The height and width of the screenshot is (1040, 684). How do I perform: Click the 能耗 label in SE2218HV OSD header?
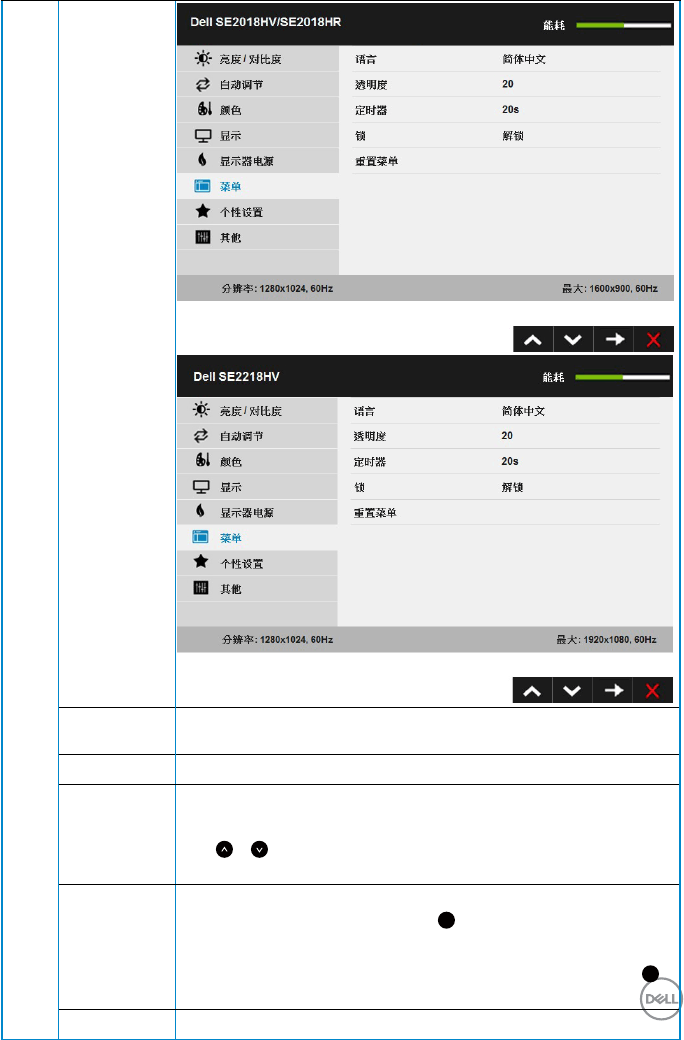(x=553, y=377)
